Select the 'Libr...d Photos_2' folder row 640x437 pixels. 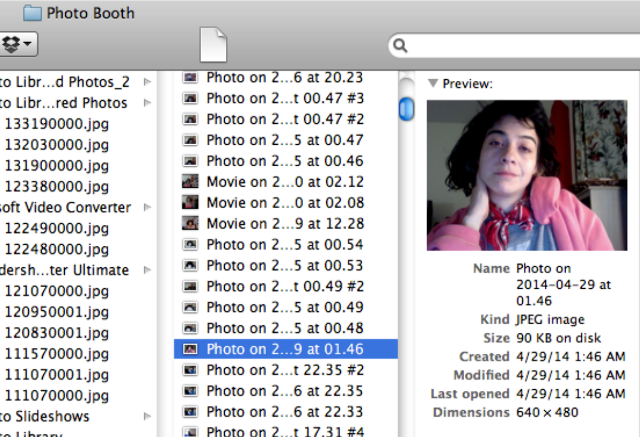tap(78, 82)
